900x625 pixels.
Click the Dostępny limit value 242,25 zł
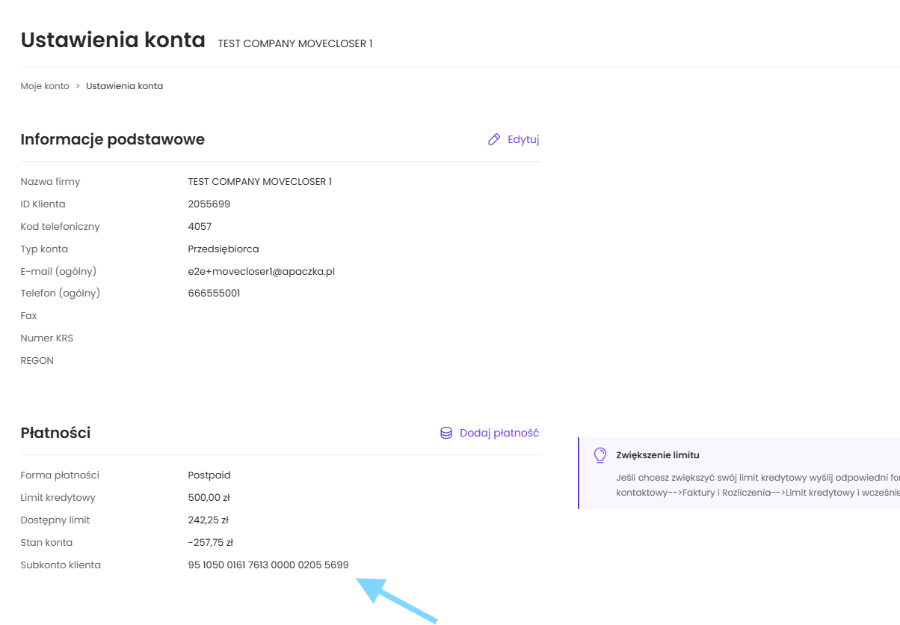tap(208, 520)
